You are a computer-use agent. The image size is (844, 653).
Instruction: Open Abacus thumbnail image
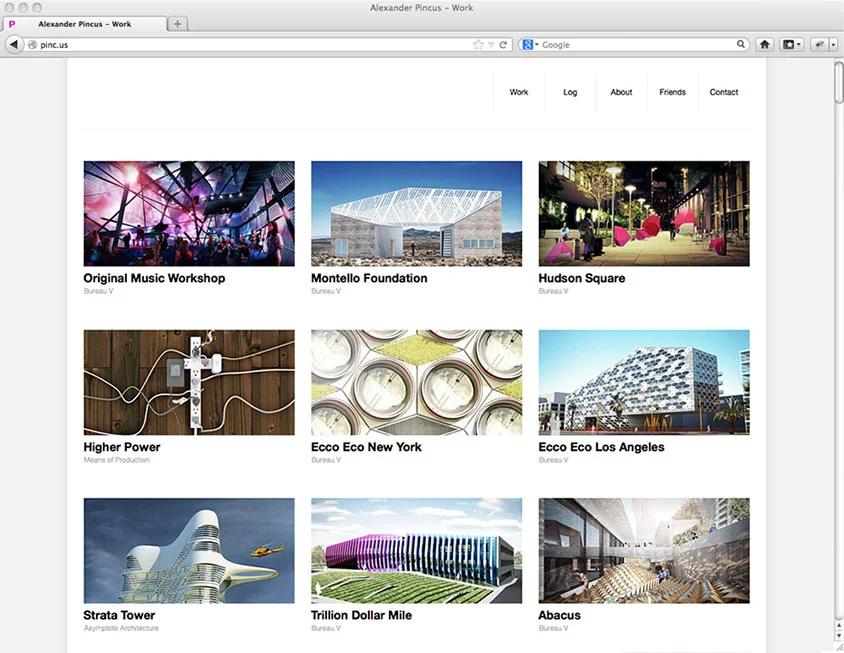tap(644, 550)
